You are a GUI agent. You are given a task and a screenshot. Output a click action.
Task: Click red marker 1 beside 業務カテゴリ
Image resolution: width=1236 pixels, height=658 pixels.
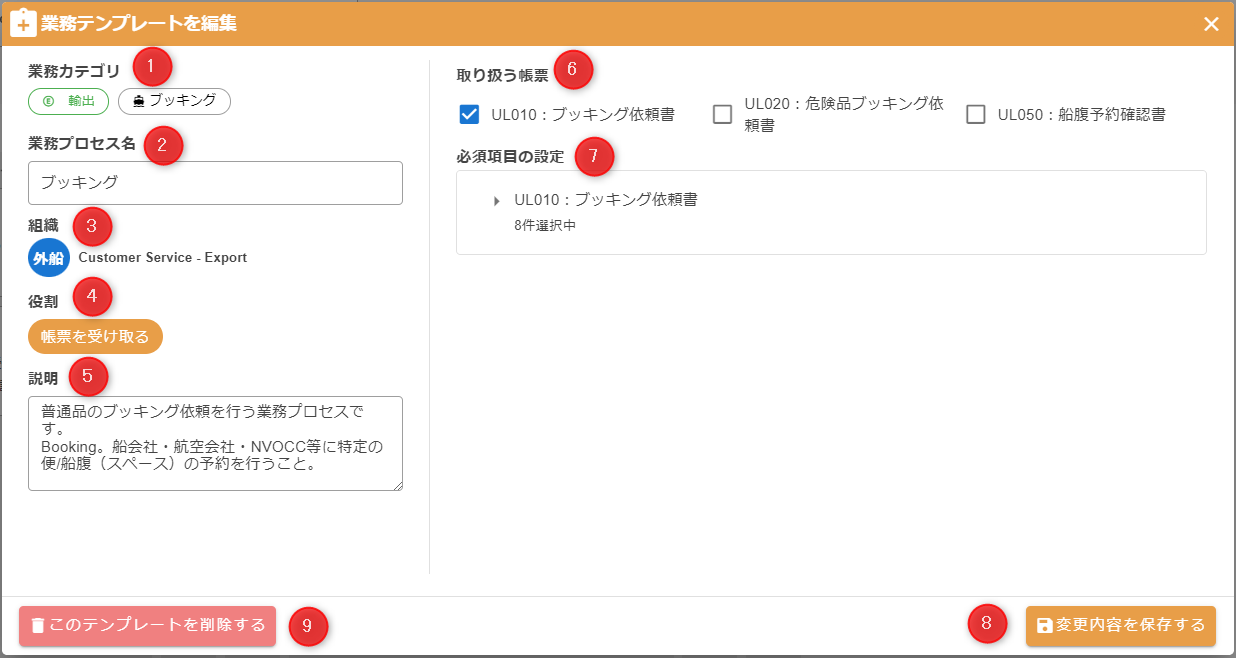[x=151, y=68]
